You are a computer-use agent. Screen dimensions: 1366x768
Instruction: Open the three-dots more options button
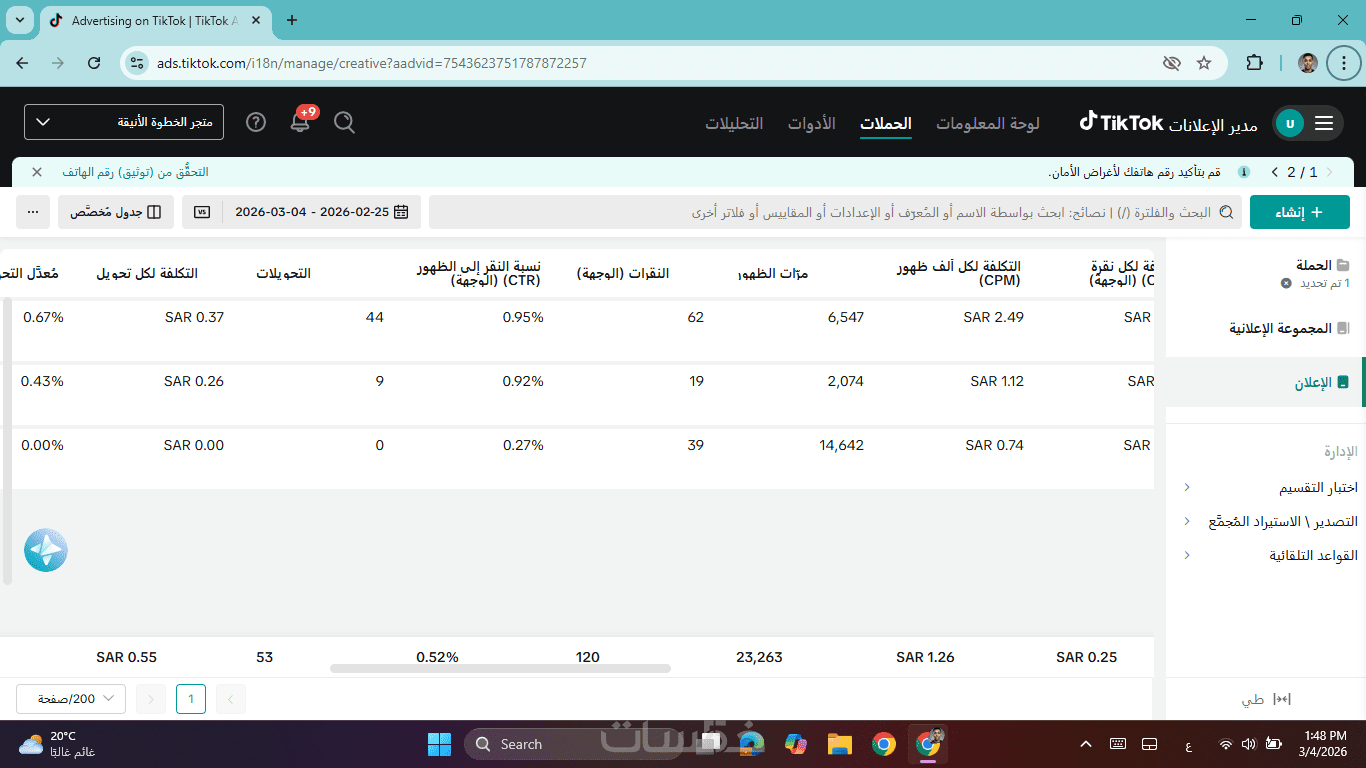click(x=33, y=212)
